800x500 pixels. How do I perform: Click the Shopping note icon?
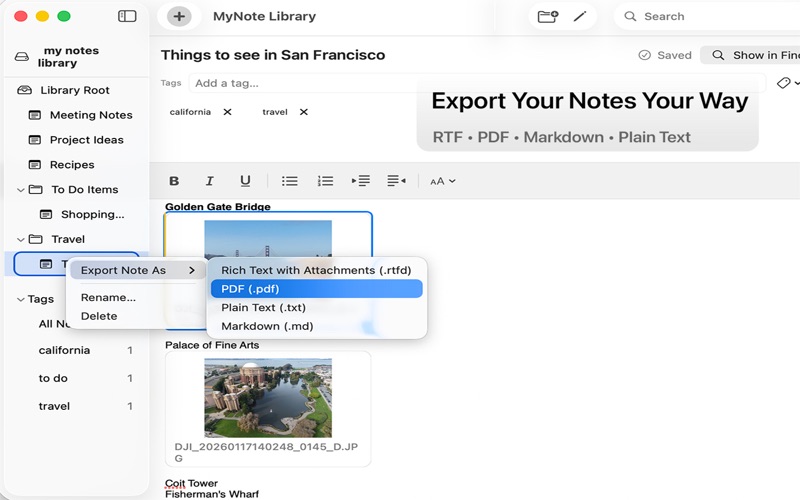(x=46, y=214)
